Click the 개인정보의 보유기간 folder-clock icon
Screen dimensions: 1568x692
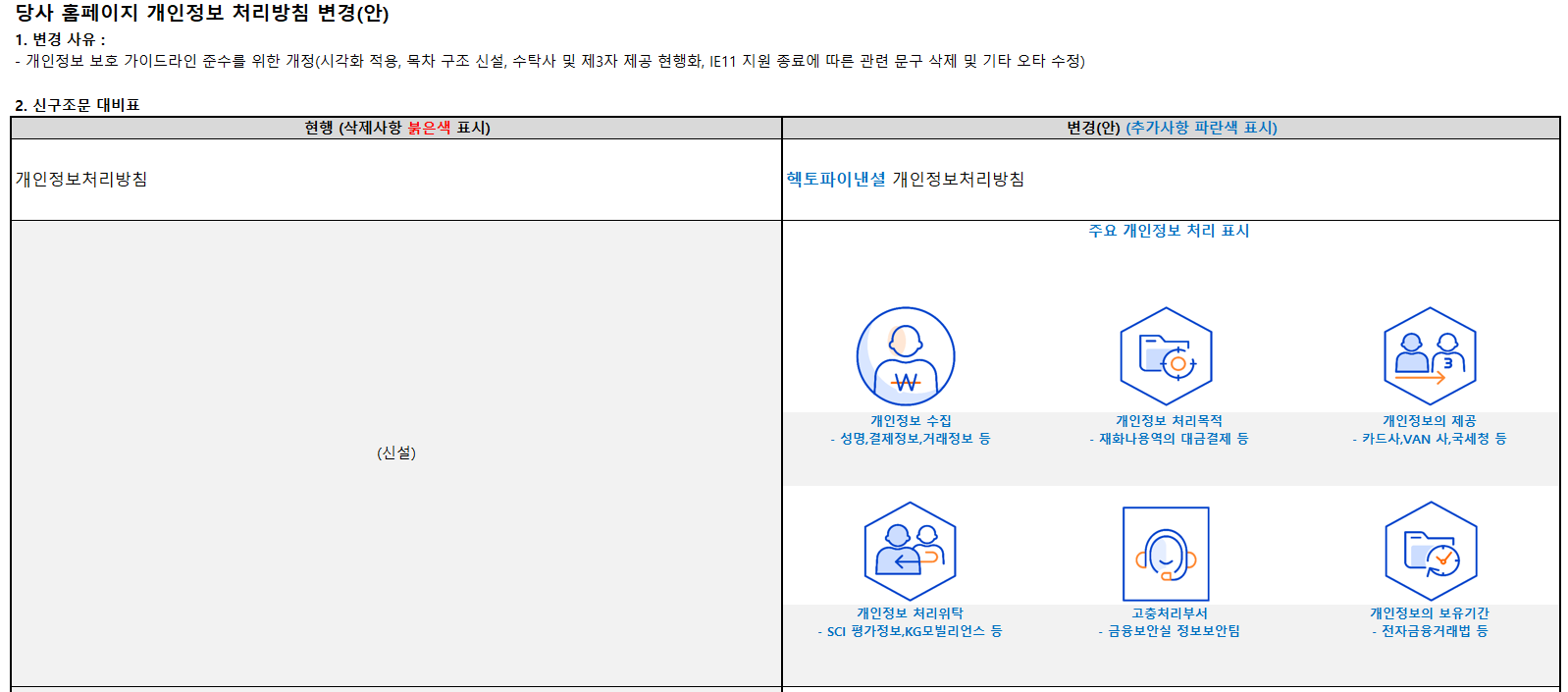(1431, 551)
